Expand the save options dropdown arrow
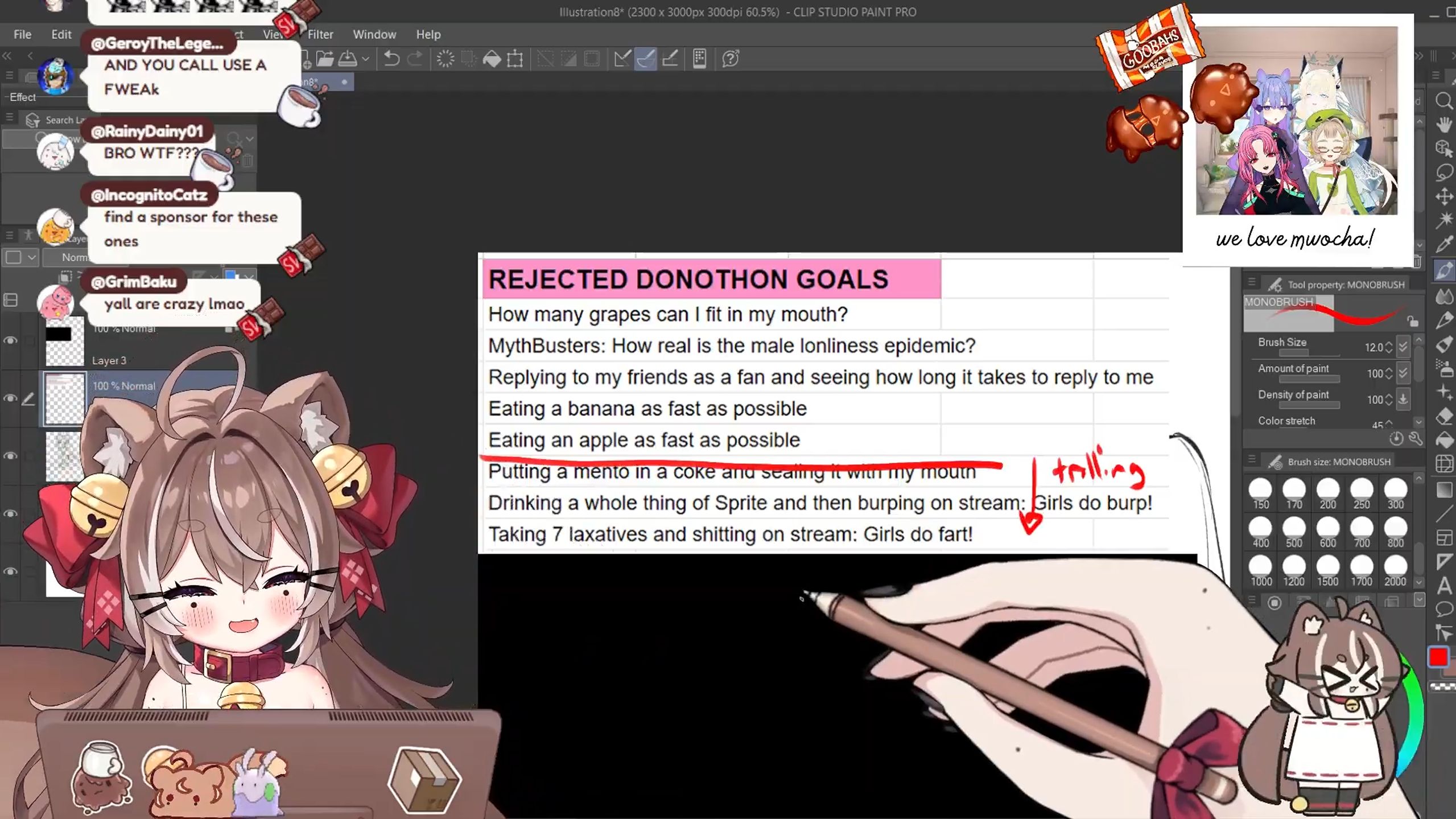The height and width of the screenshot is (819, 1456). pos(366,59)
